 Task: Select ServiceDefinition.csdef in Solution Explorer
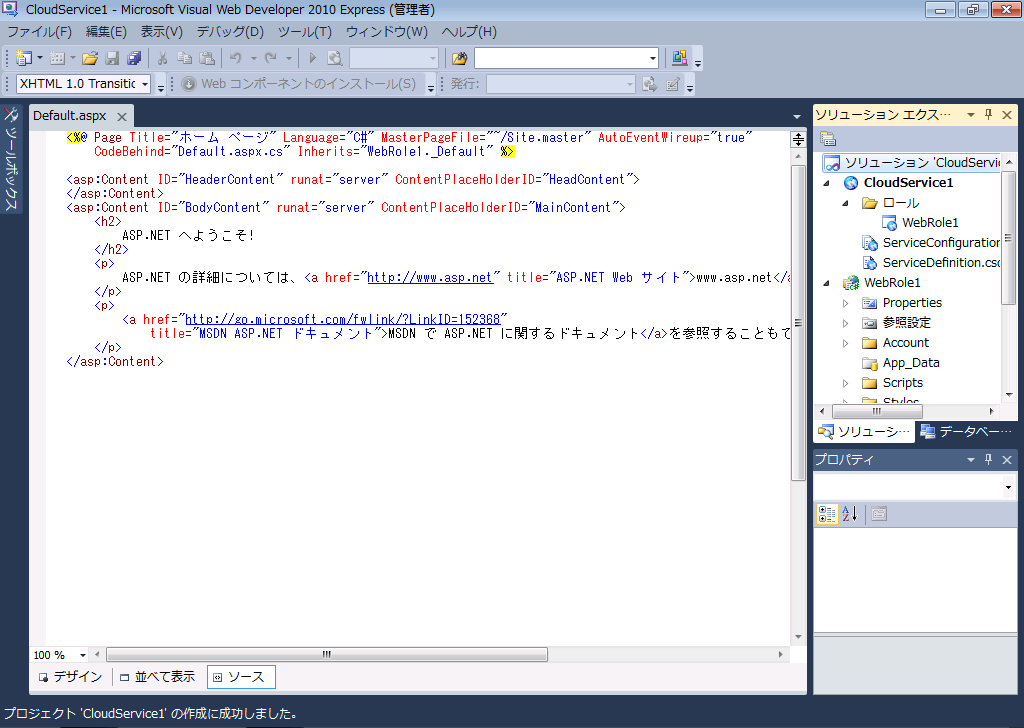point(931,262)
